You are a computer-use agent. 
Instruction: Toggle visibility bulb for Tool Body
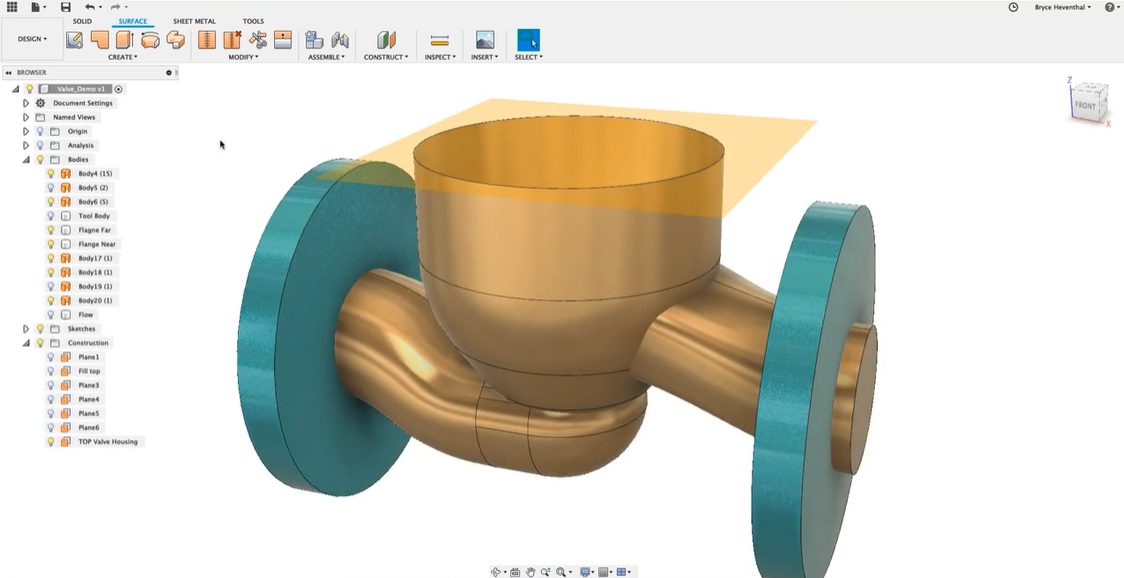(x=51, y=216)
